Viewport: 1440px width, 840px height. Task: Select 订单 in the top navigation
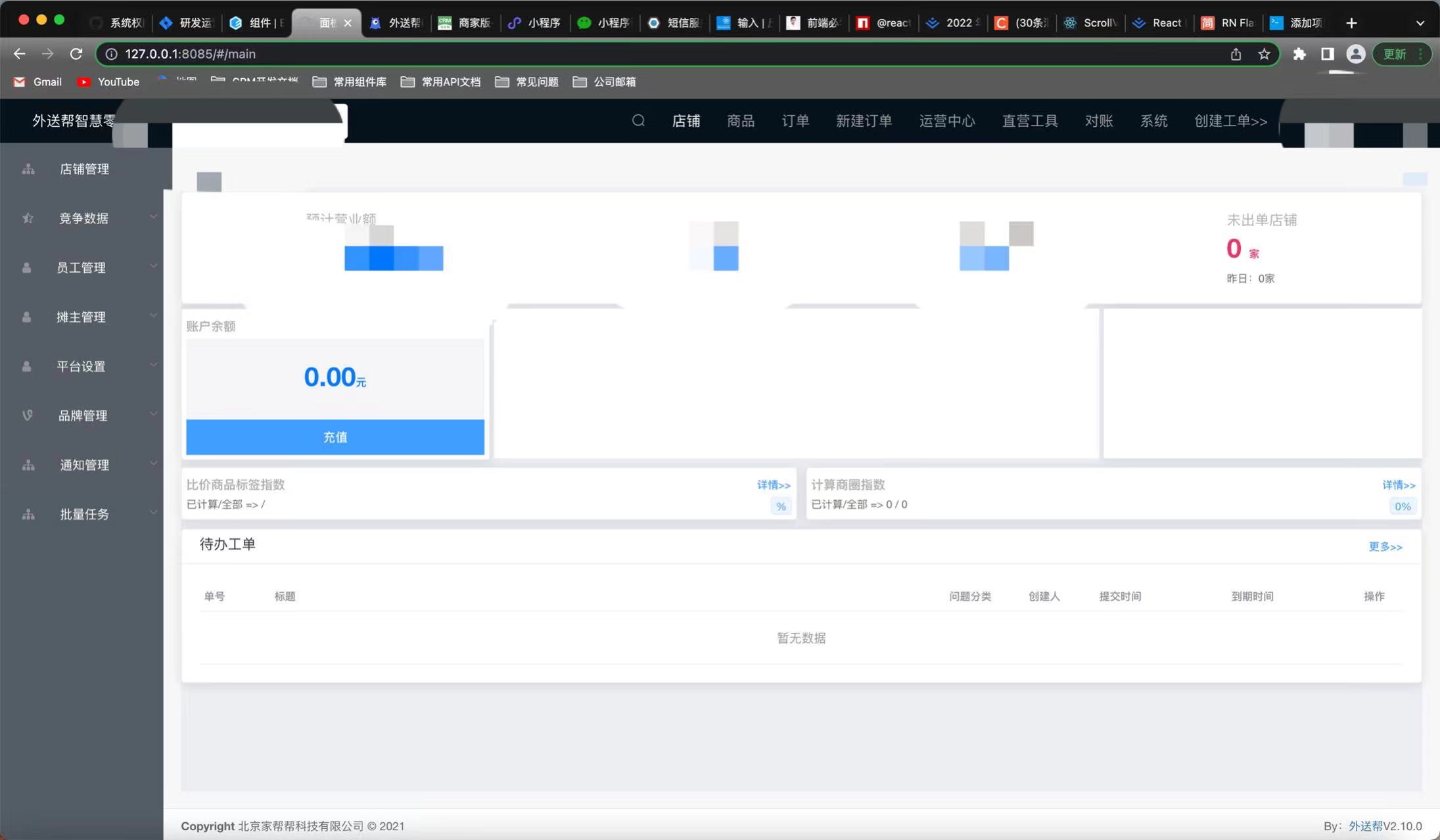tap(795, 121)
